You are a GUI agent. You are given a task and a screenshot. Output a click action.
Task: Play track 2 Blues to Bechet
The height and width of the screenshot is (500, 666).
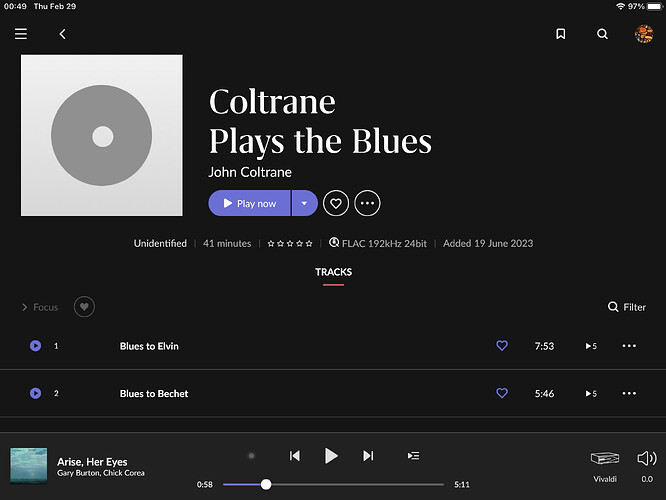click(36, 393)
